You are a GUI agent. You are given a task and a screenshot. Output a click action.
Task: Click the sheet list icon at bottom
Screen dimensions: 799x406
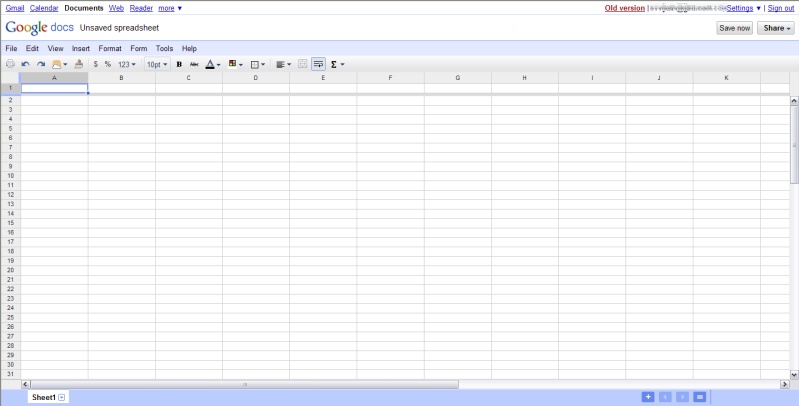click(x=700, y=397)
